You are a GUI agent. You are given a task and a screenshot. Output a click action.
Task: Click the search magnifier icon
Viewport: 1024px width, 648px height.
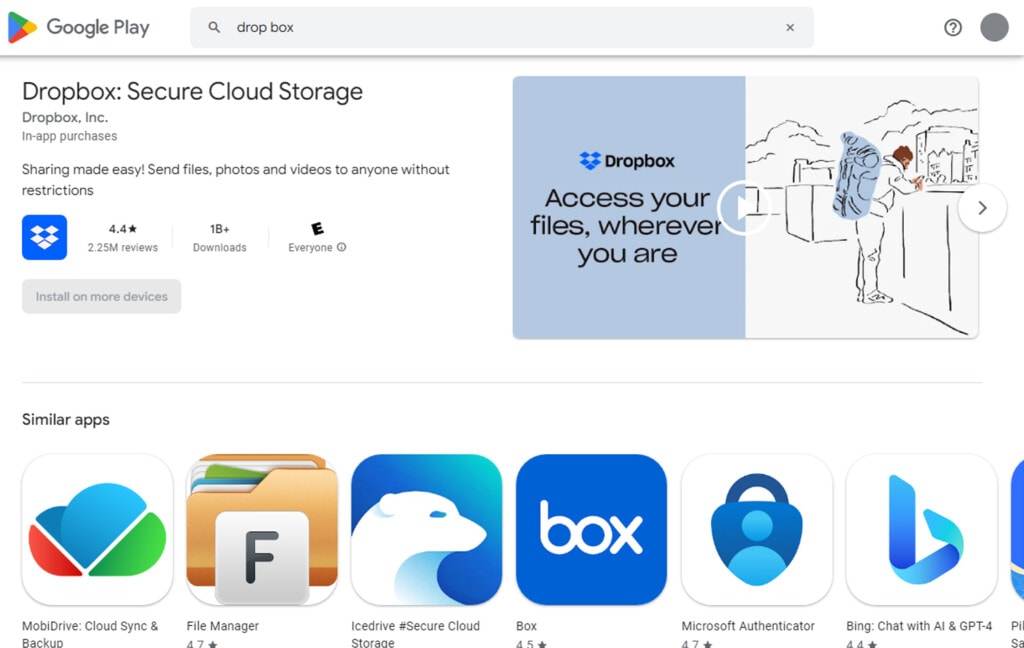coord(214,27)
